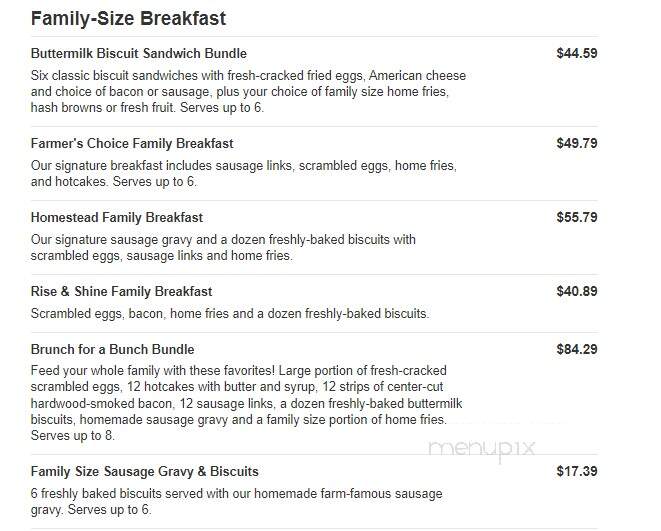The width and height of the screenshot is (661, 531).
Task: Click the $55.79 price label
Action: pos(577,217)
